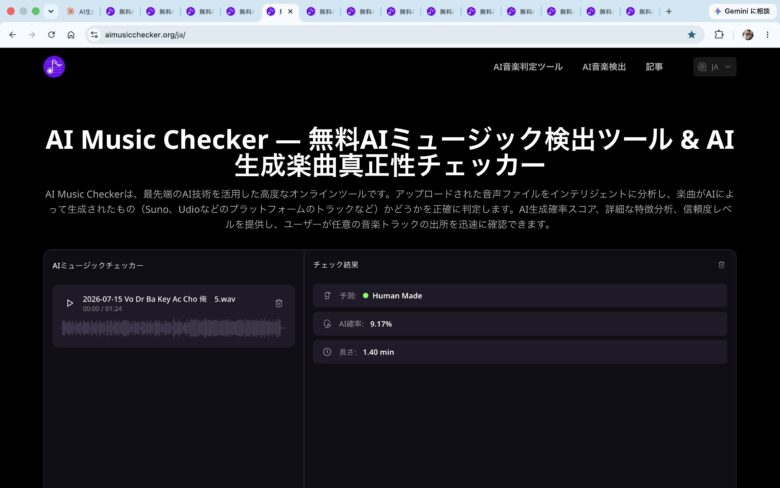The height and width of the screenshot is (488, 780).
Task: Switch to the first tab labeled AI生
Action: (80, 11)
